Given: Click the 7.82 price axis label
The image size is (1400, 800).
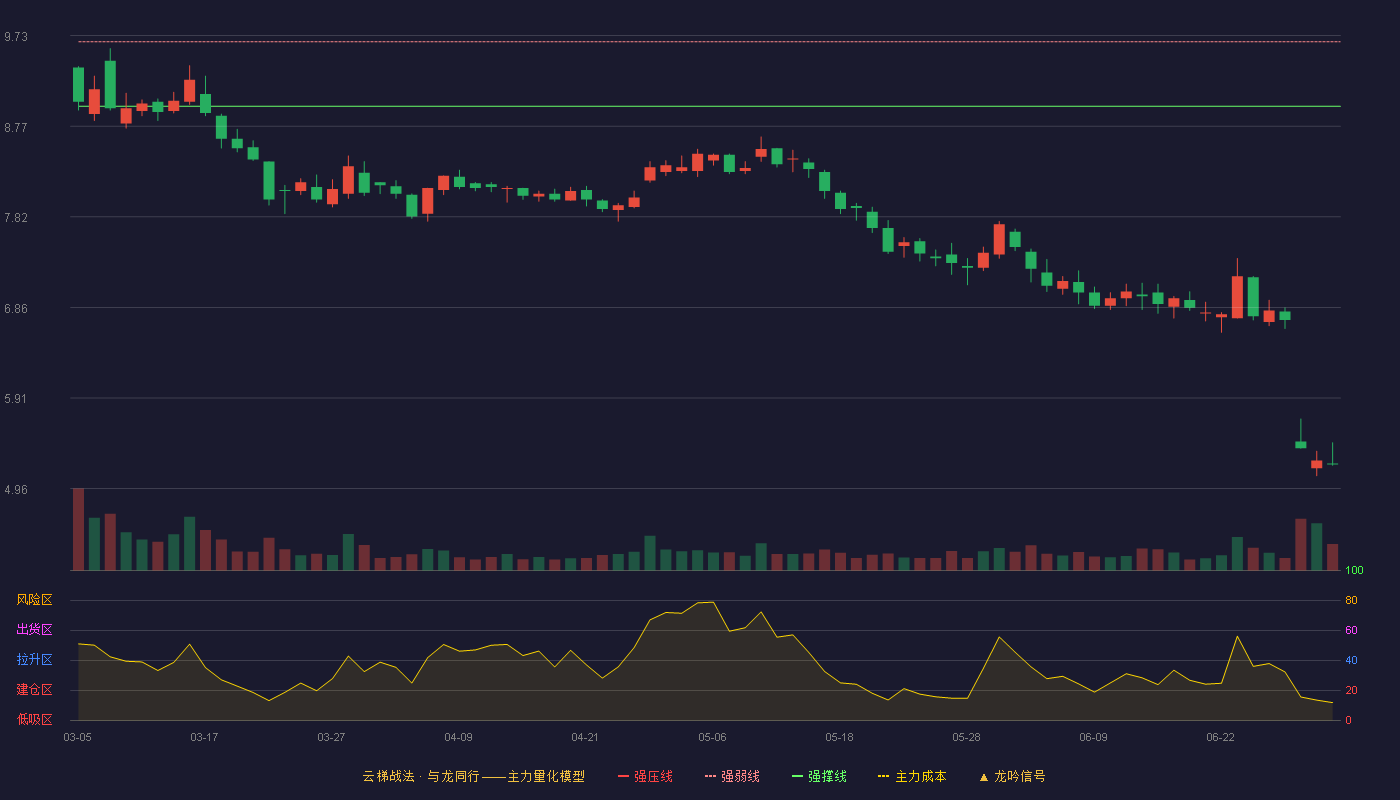Looking at the screenshot, I should coord(16,218).
